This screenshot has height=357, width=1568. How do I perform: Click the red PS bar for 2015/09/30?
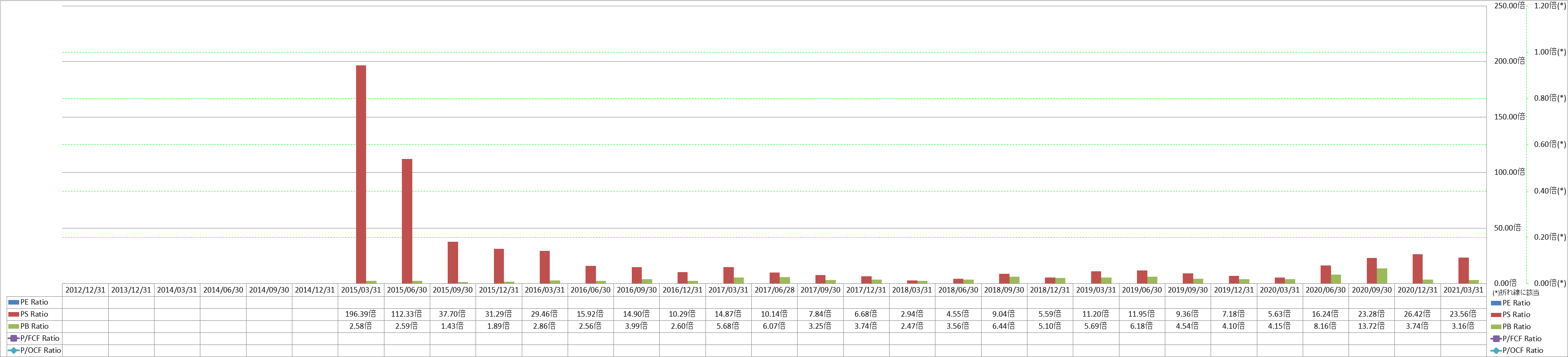click(453, 262)
